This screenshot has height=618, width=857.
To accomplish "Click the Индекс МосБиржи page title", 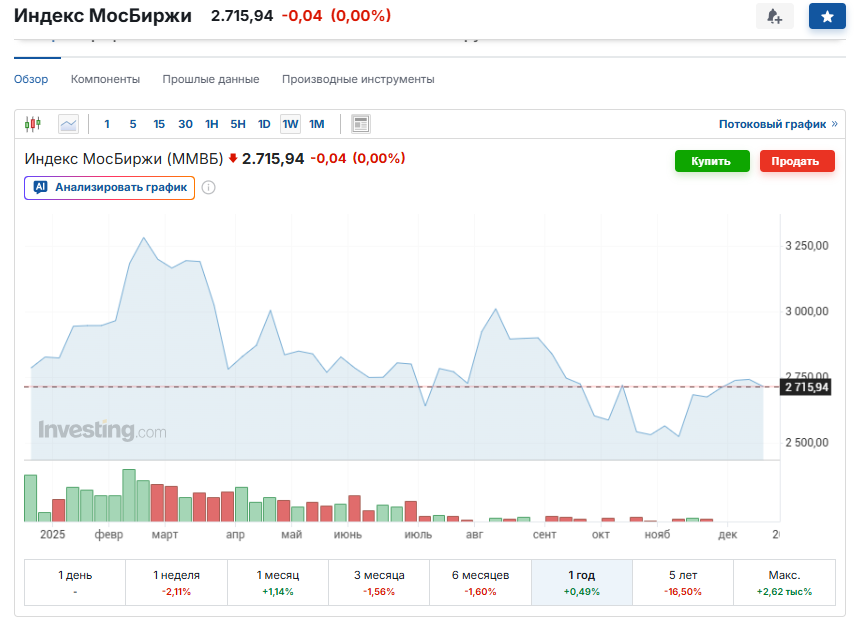I will coord(103,15).
